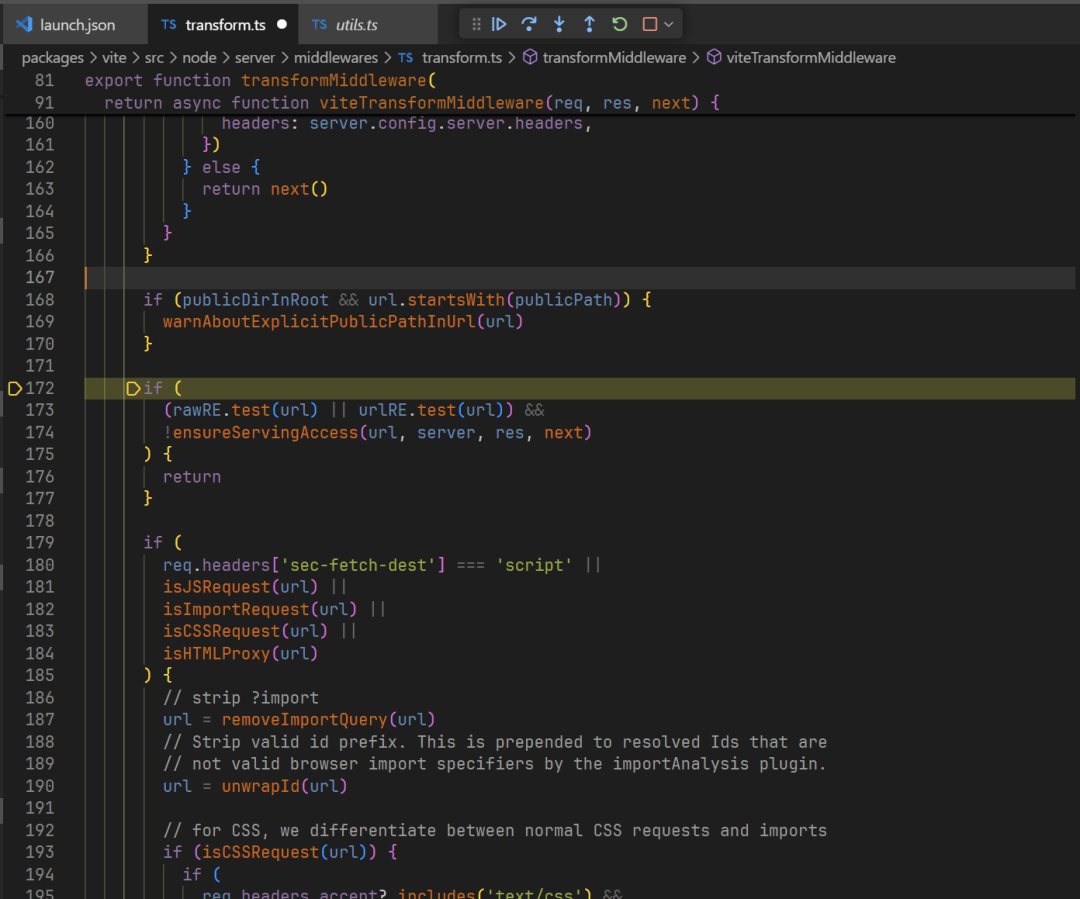The width and height of the screenshot is (1080, 899).
Task: Click the Step Over debug icon
Action: [529, 24]
